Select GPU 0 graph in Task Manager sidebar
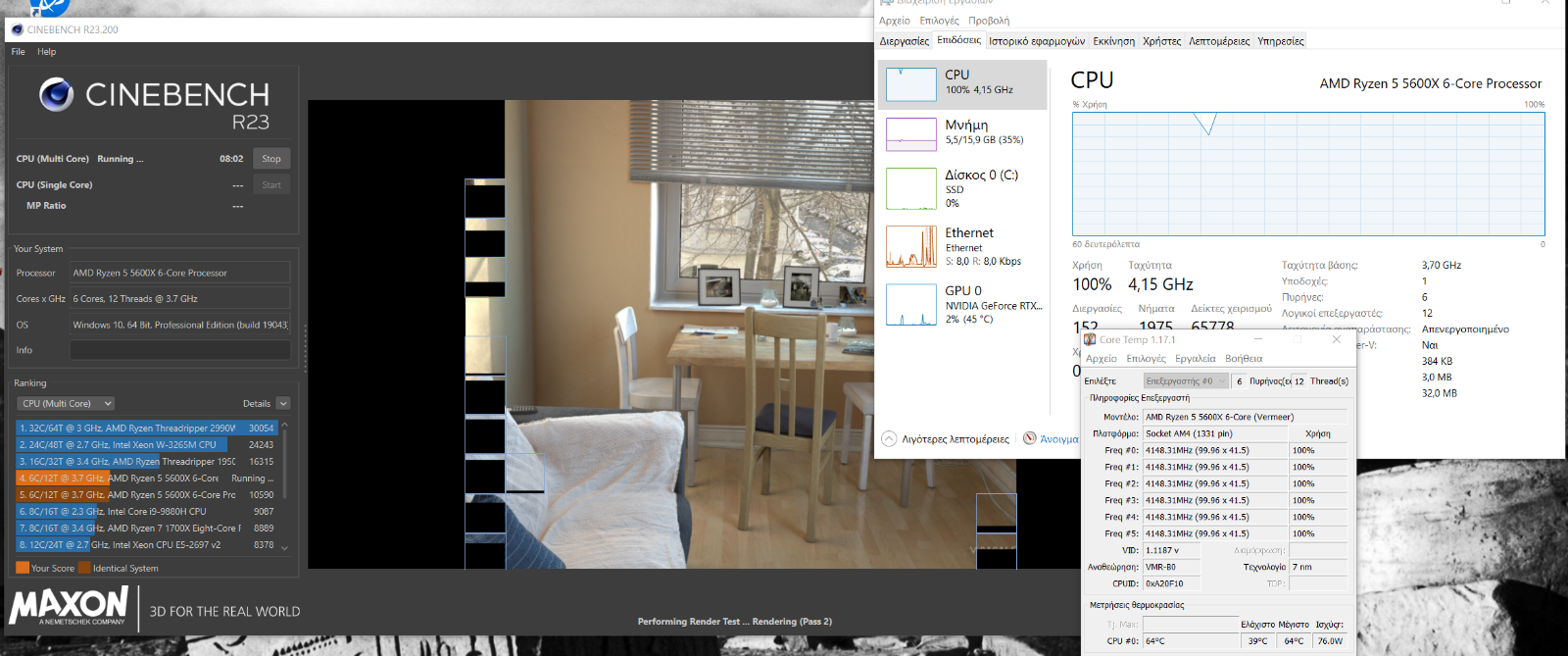This screenshot has width=1568, height=656. click(911, 304)
